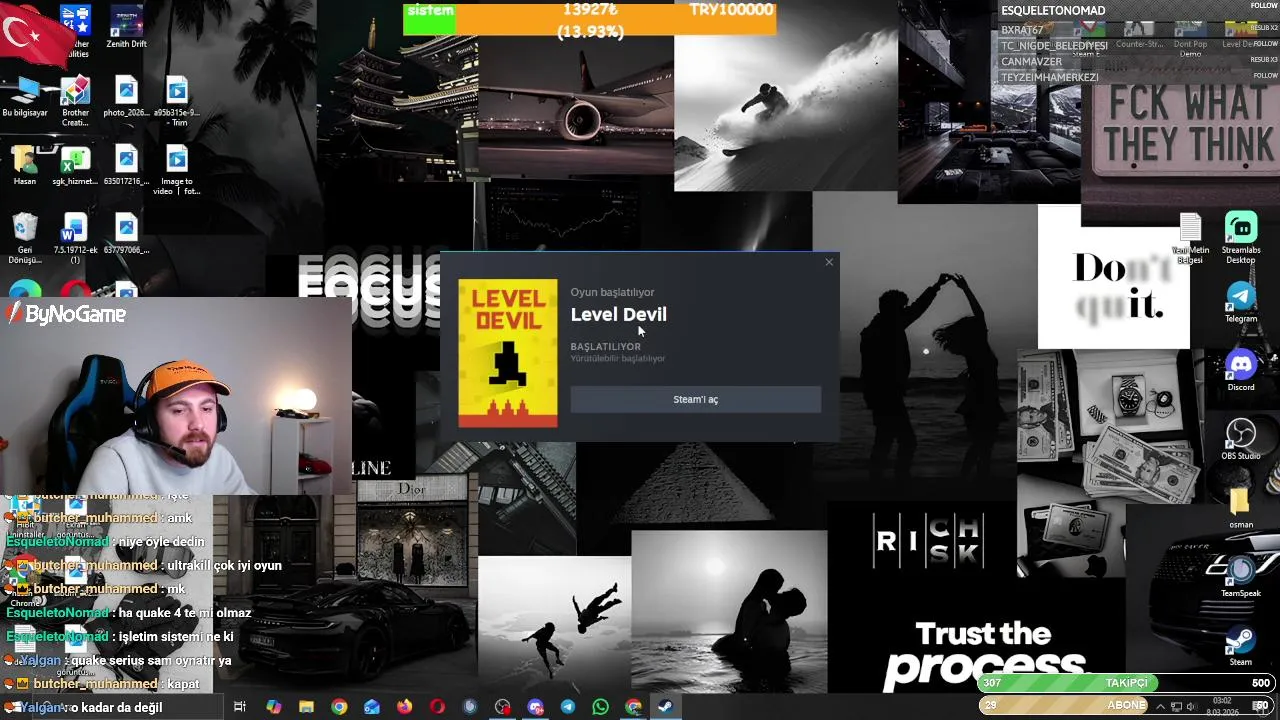Image resolution: width=1280 pixels, height=720 pixels.
Task: Close the Level Devil launch dialog
Action: tap(829, 262)
